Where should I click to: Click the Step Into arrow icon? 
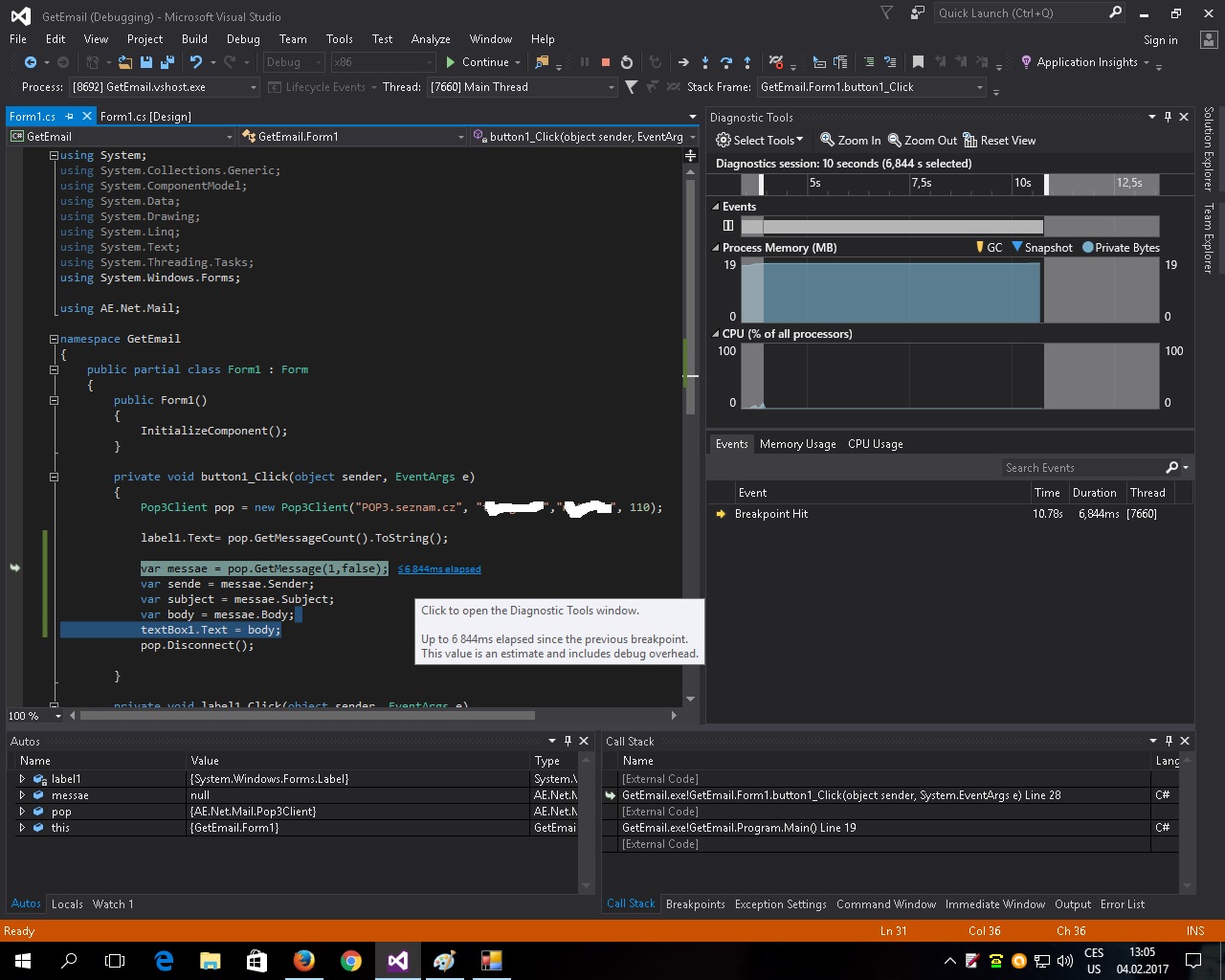tap(705, 62)
